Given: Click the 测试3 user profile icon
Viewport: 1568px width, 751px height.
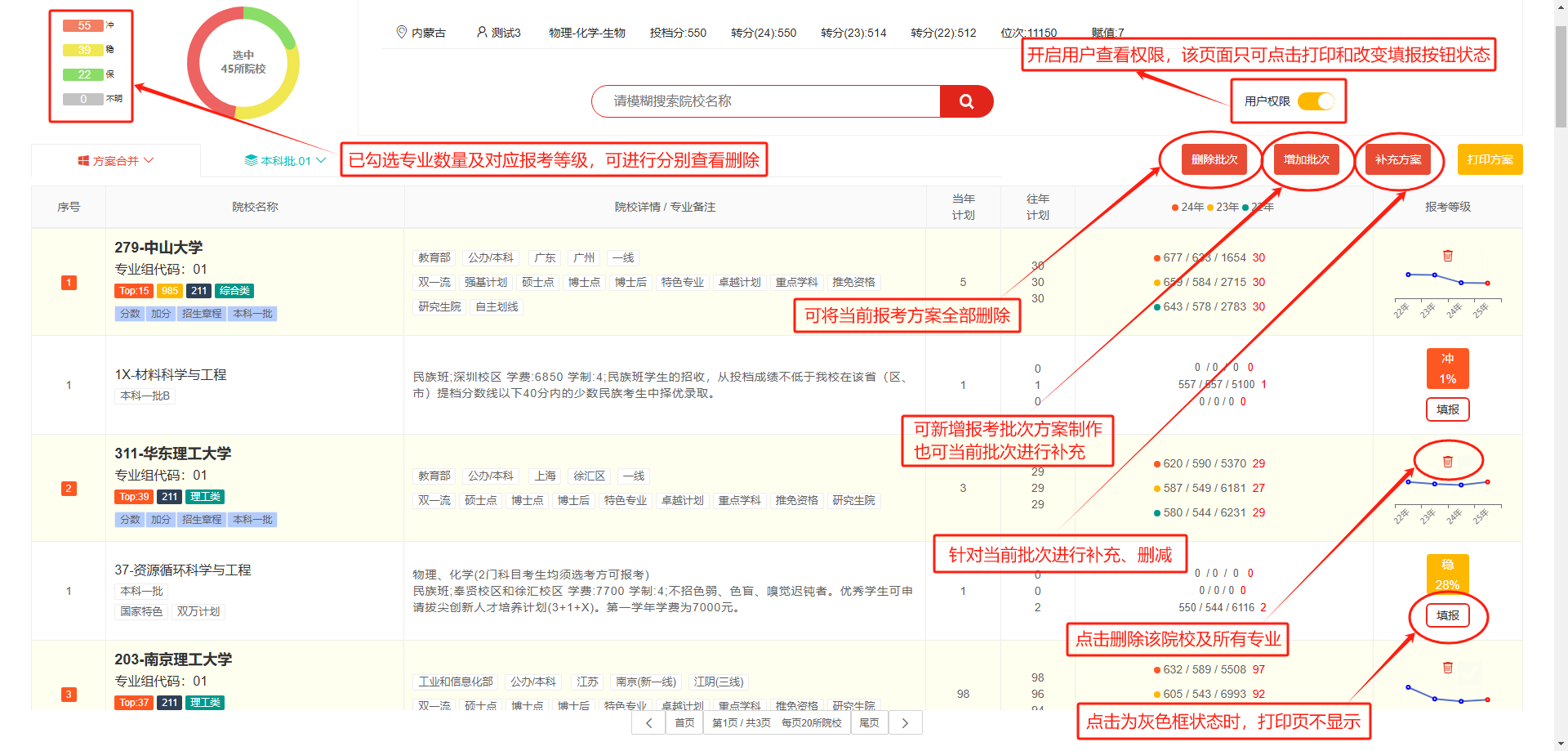Looking at the screenshot, I should 482,32.
